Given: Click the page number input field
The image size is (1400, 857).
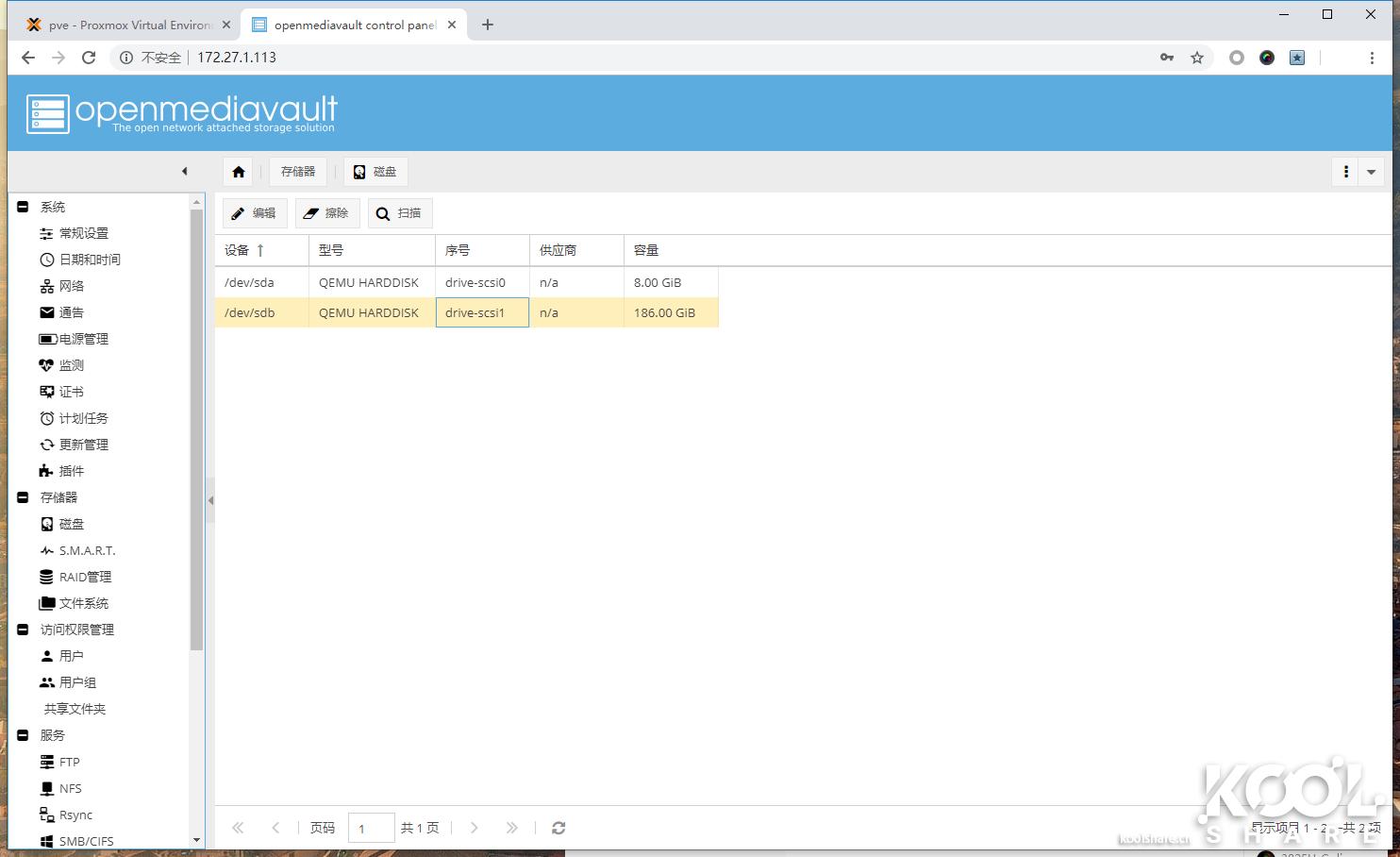Looking at the screenshot, I should pyautogui.click(x=371, y=827).
